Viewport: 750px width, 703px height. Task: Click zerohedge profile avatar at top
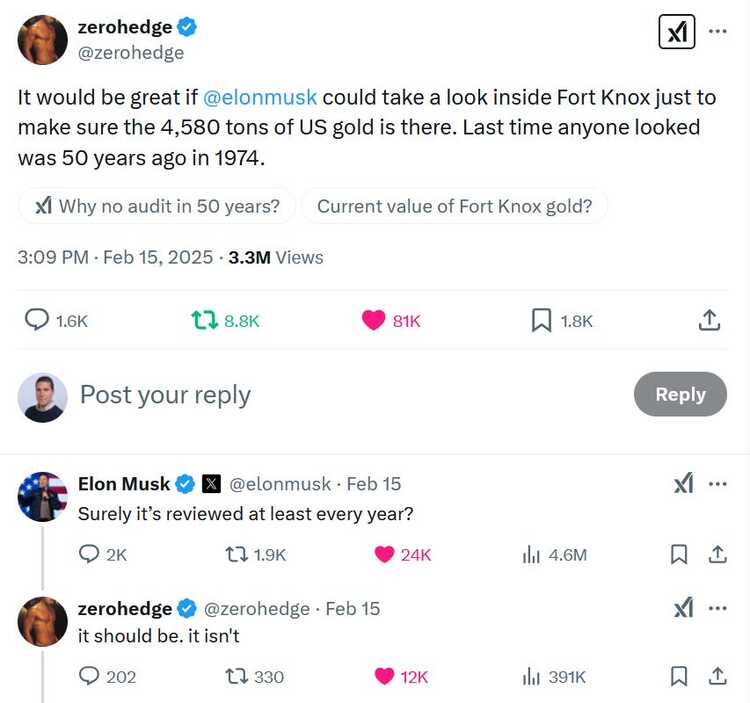click(x=43, y=40)
